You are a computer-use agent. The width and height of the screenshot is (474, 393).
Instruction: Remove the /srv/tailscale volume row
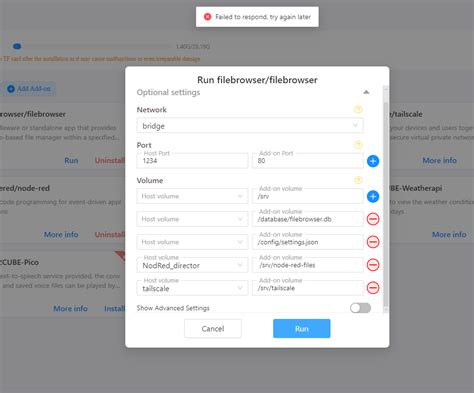[373, 288]
